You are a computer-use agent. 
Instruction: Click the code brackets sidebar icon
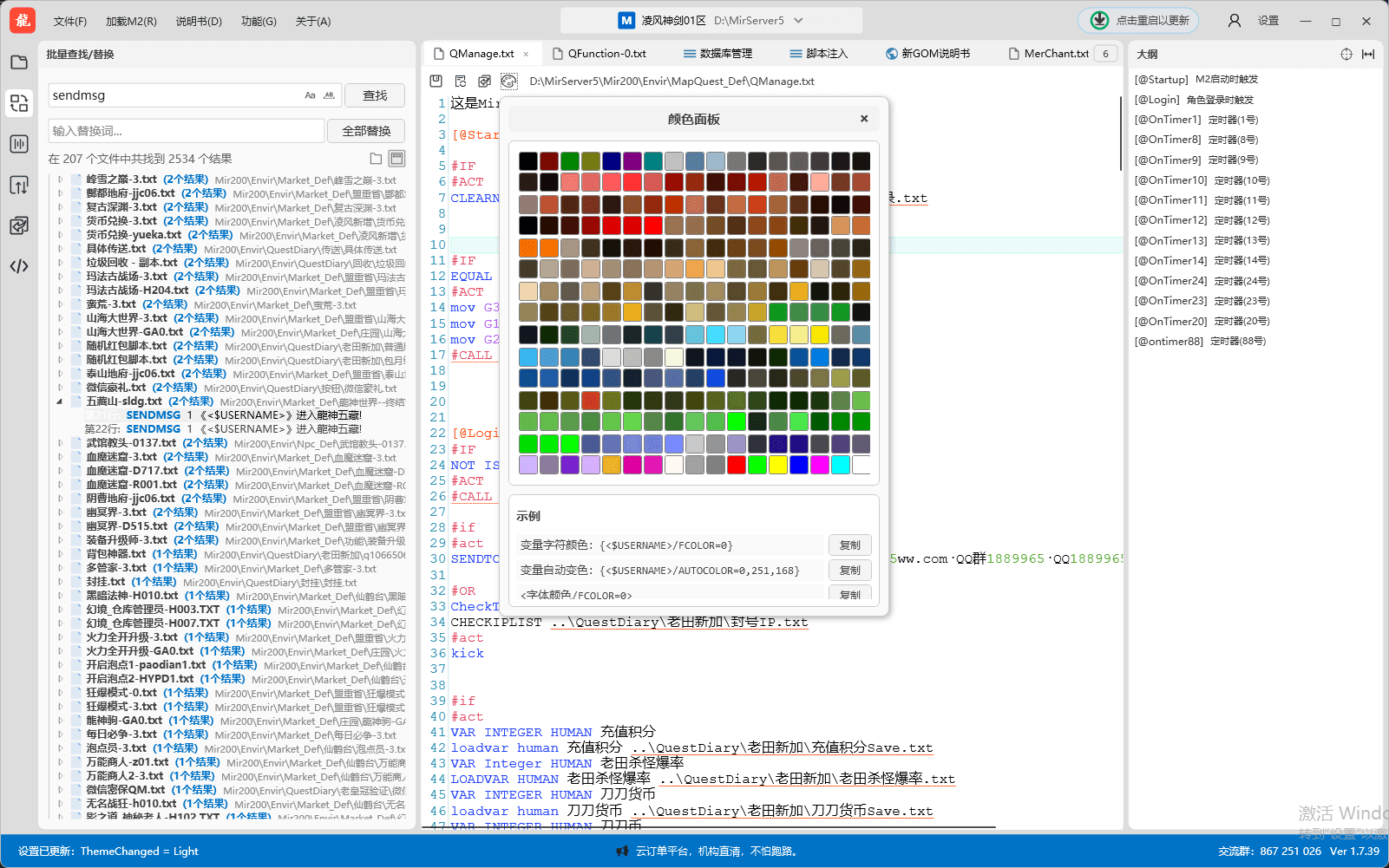pos(19,266)
